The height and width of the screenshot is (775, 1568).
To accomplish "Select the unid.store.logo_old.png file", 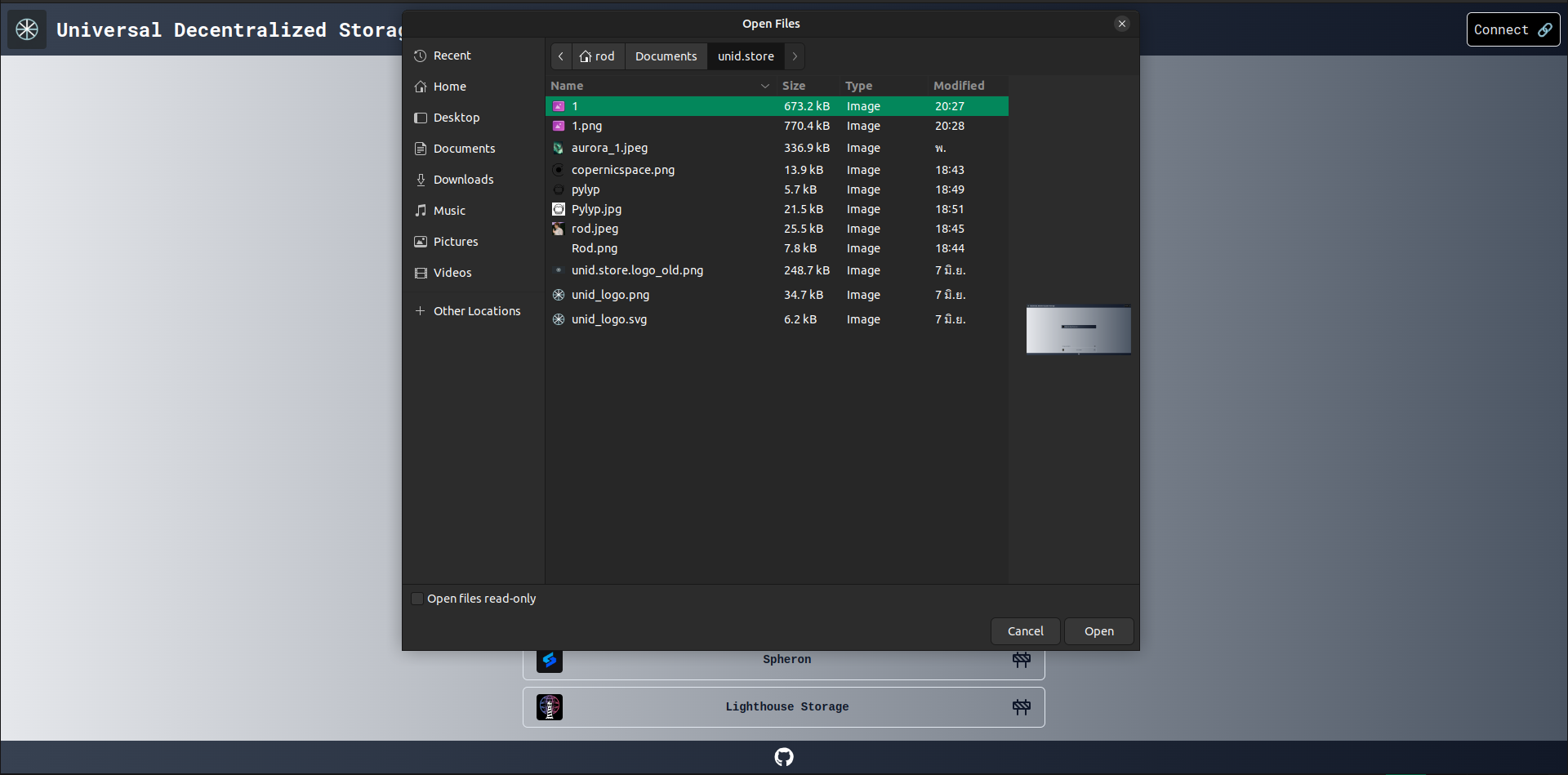I will [777, 270].
